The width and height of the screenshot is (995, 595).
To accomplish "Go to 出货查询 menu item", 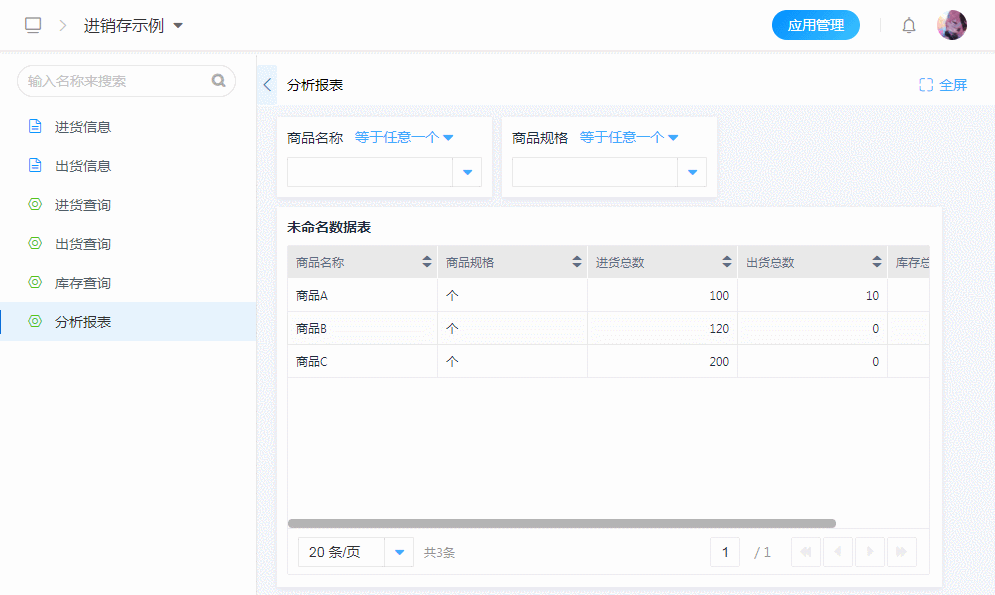I will pos(82,244).
